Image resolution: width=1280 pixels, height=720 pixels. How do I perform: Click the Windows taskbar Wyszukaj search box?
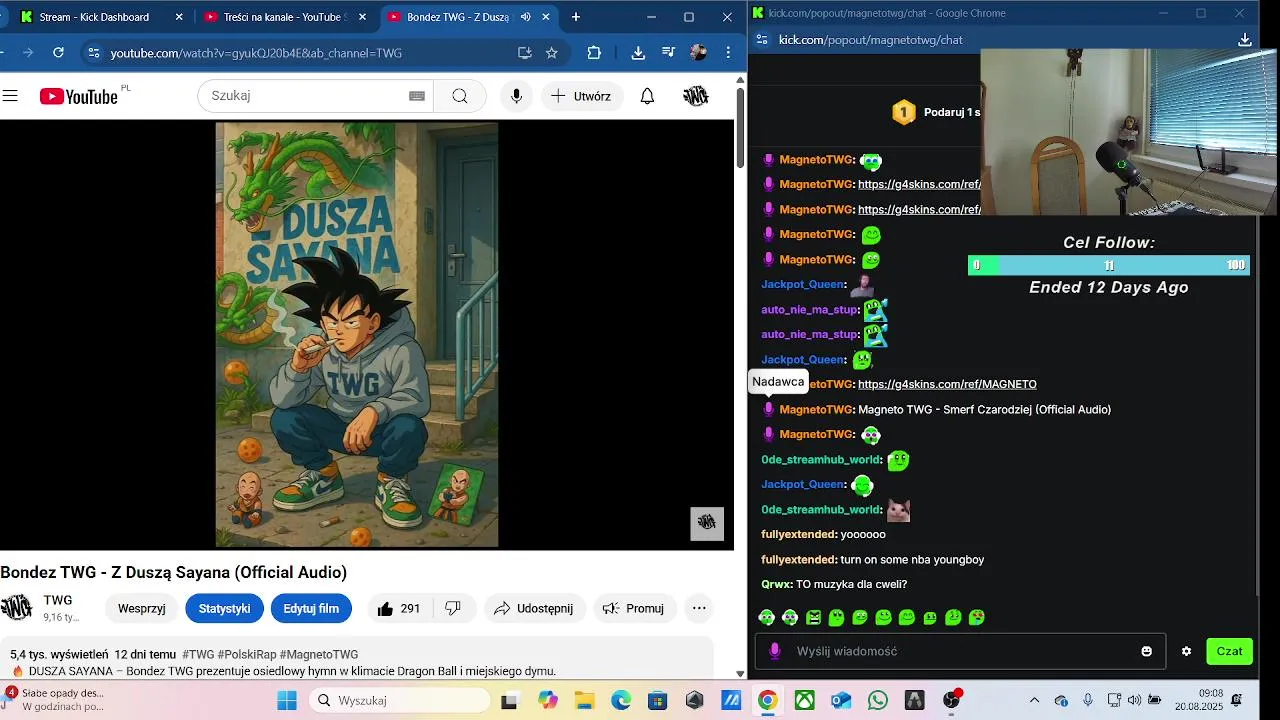point(400,700)
